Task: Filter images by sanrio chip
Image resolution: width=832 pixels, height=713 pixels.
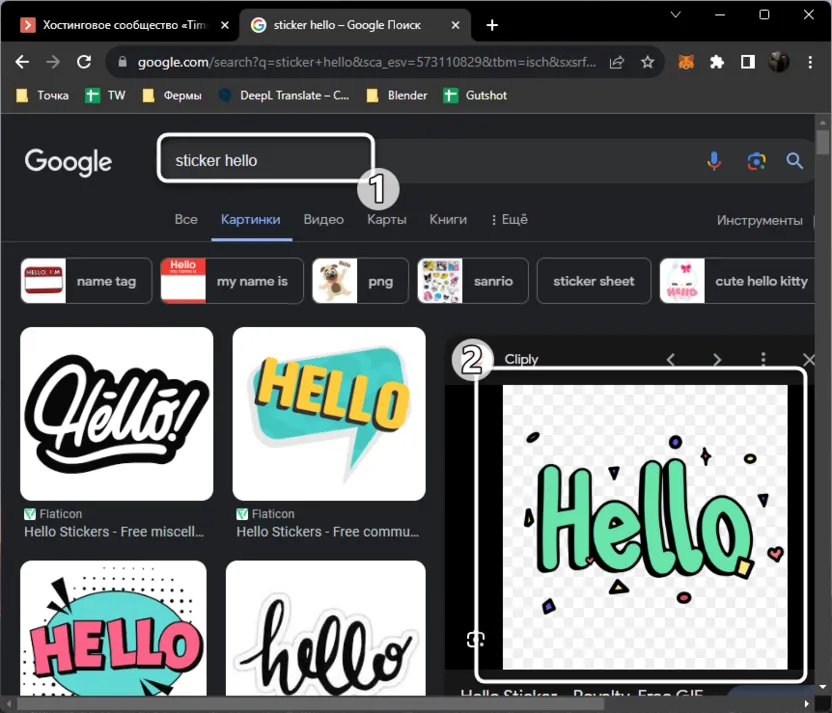Action: click(473, 281)
